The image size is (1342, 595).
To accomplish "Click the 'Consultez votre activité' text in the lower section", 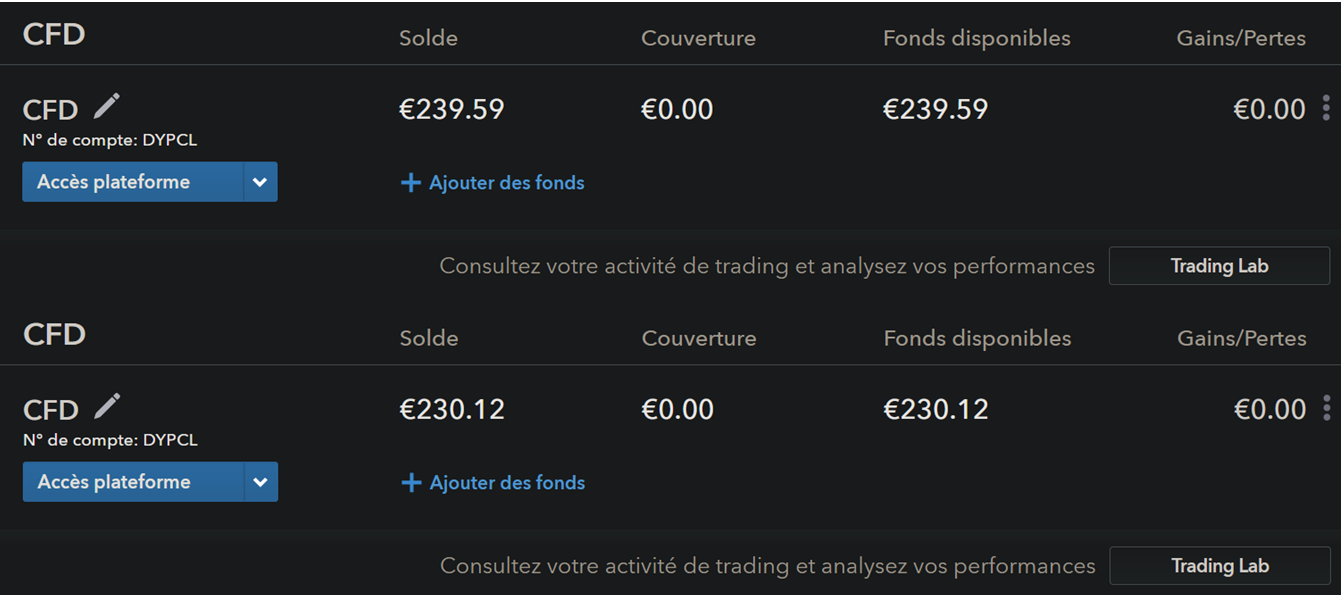I will click(767, 566).
